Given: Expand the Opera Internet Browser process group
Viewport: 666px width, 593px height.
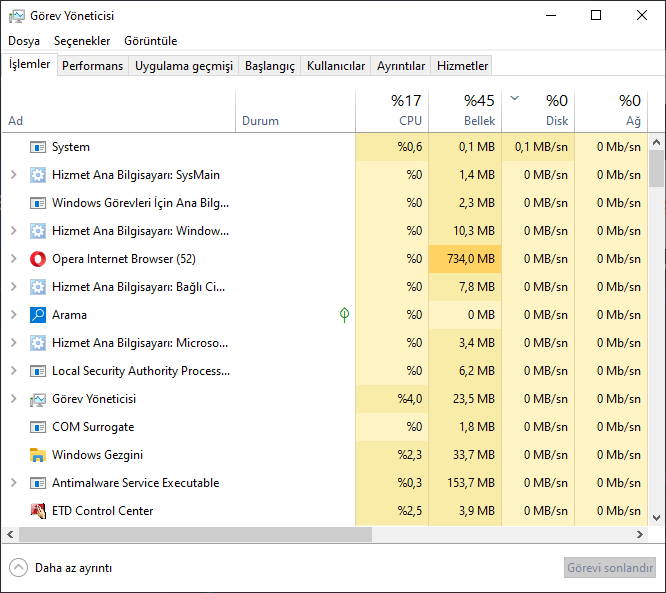Looking at the screenshot, I should tap(13, 259).
